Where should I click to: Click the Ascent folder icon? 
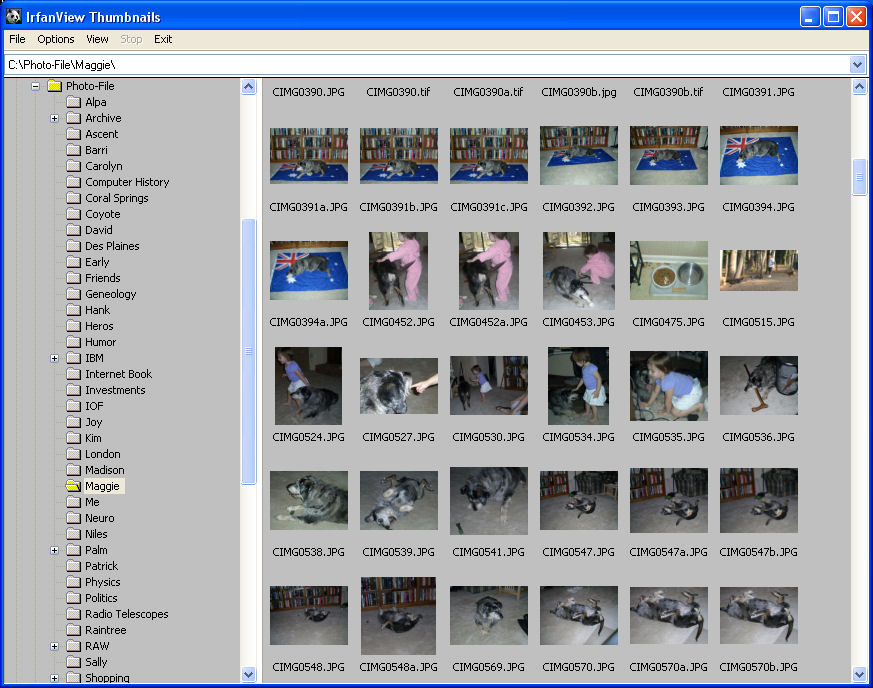[x=73, y=134]
